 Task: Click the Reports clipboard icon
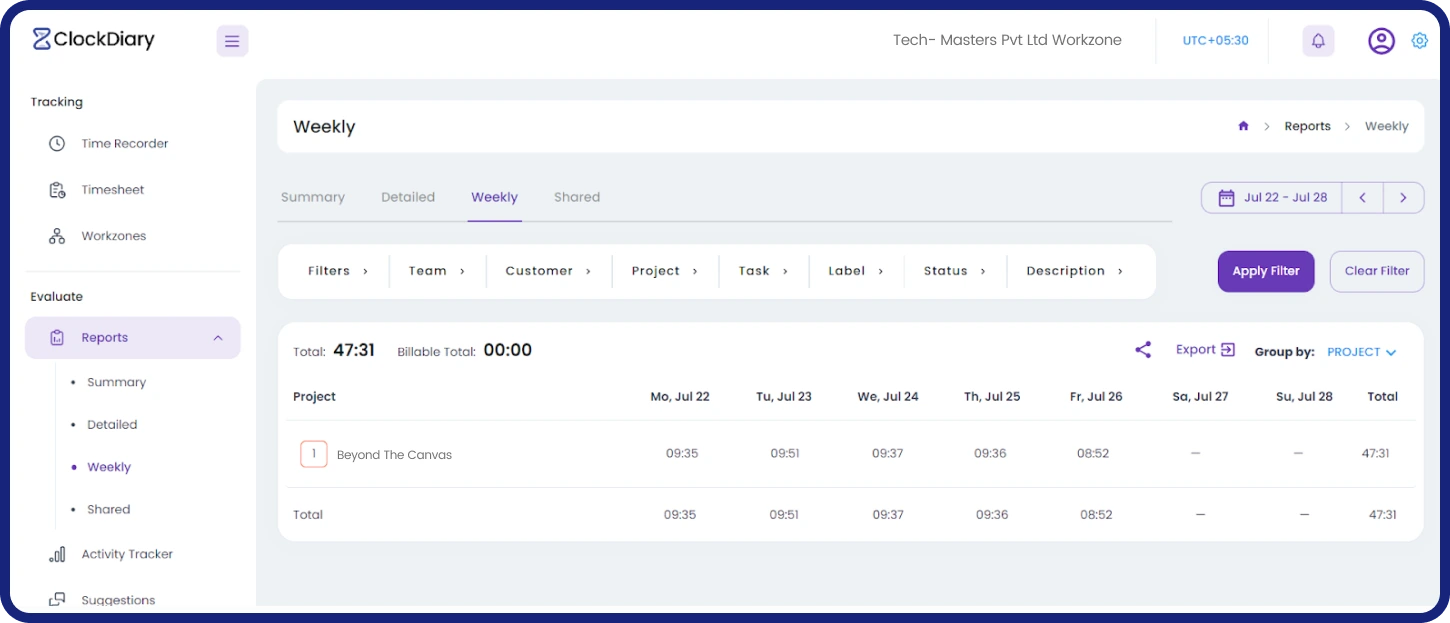pyautogui.click(x=57, y=338)
